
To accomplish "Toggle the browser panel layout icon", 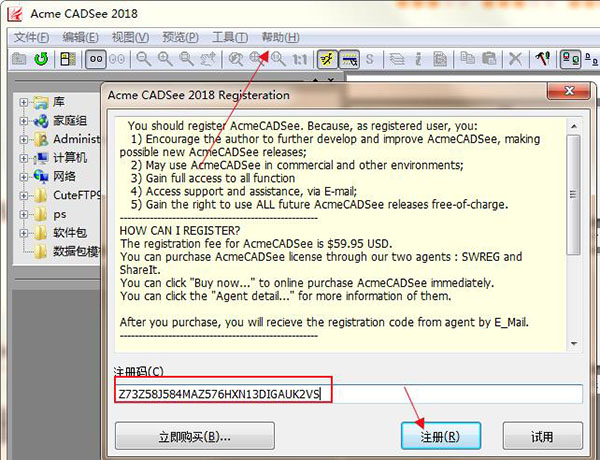I will (68, 59).
